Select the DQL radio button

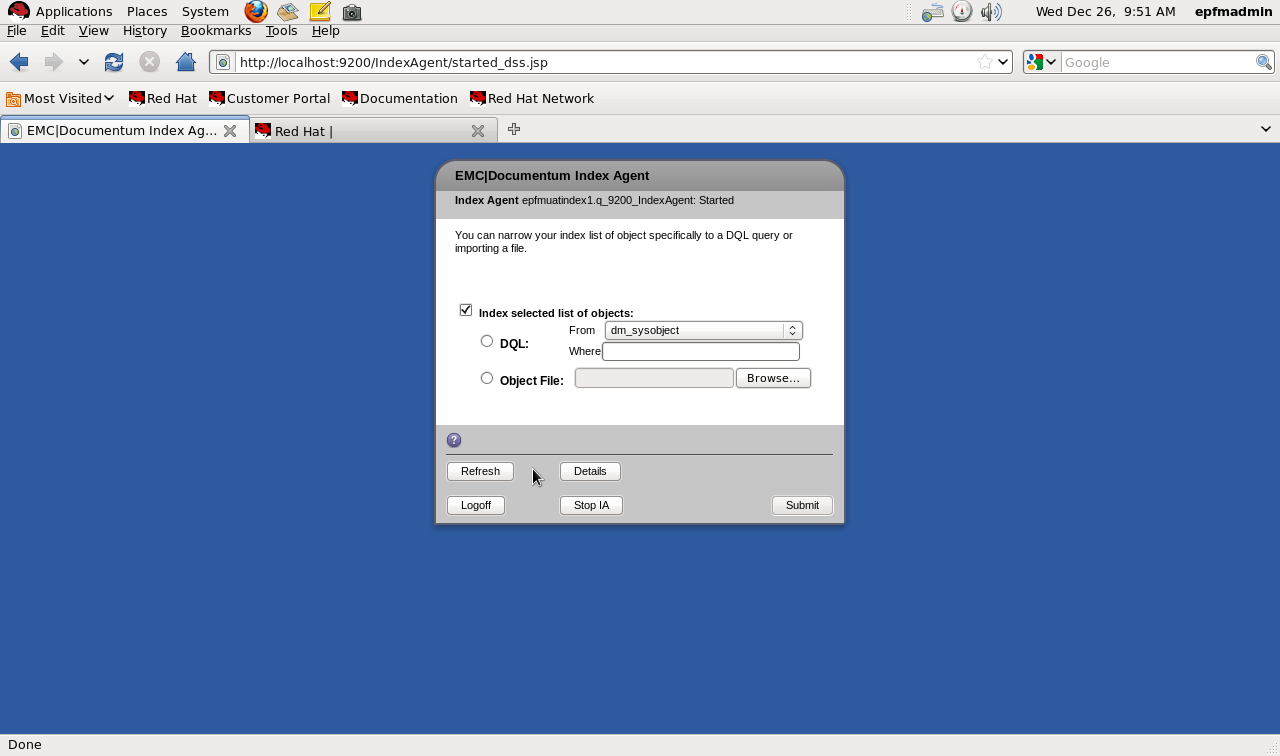[487, 341]
